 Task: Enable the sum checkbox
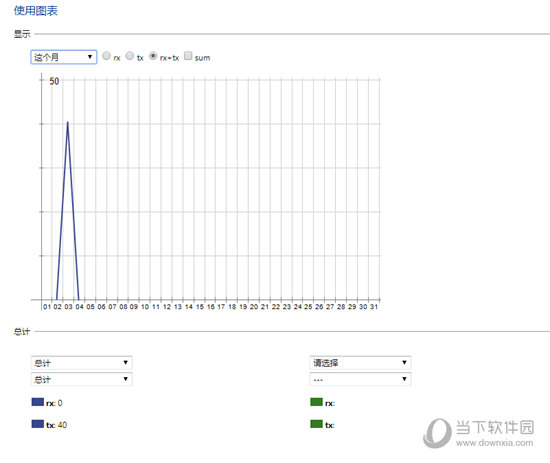188,56
